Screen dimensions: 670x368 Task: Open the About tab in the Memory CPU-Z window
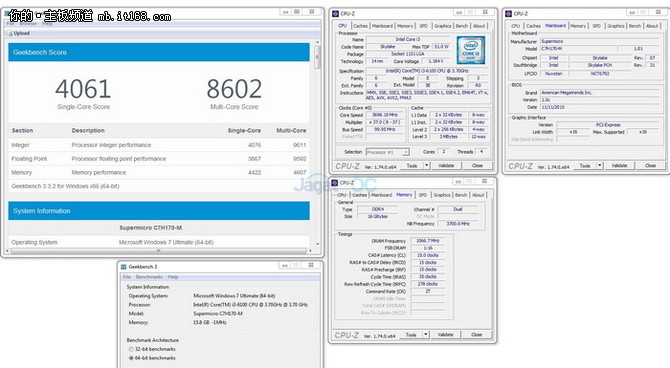click(x=478, y=195)
